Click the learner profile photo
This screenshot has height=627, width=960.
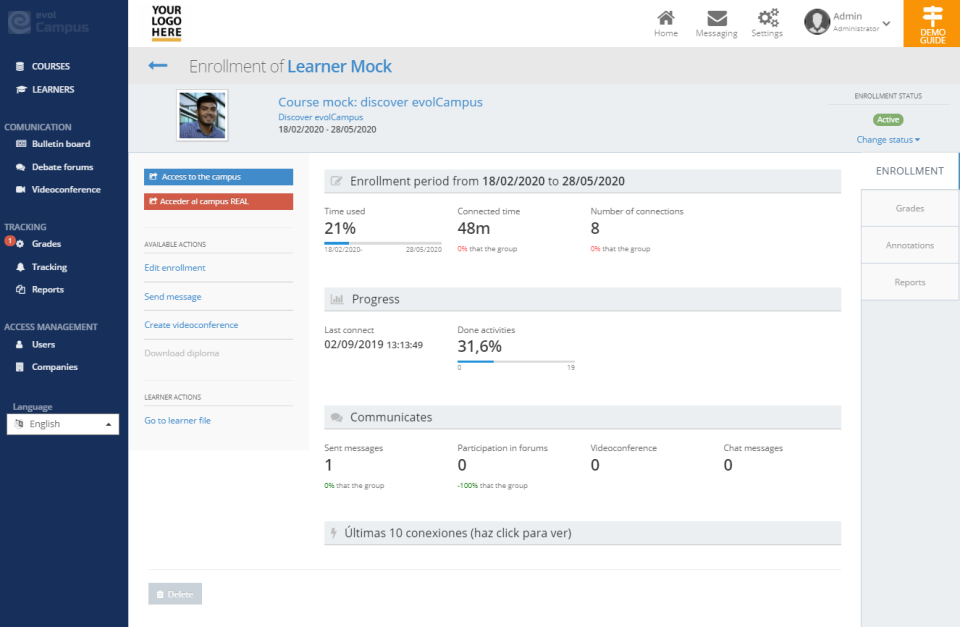(202, 115)
